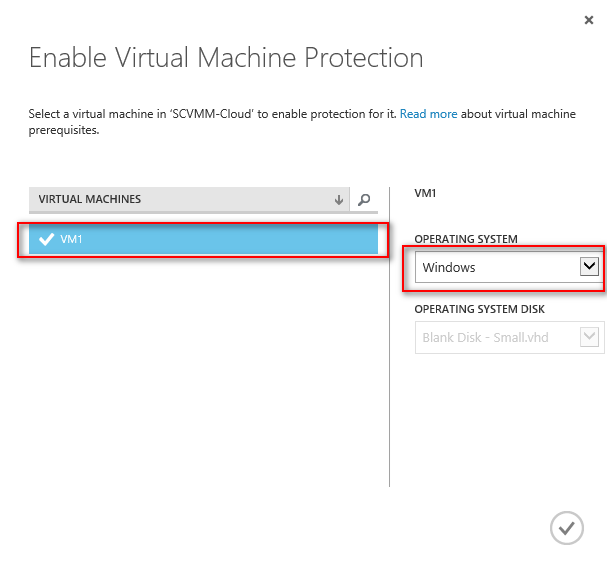Click the OPERATING SYSTEM field label
The image size is (607, 570).
click(467, 240)
